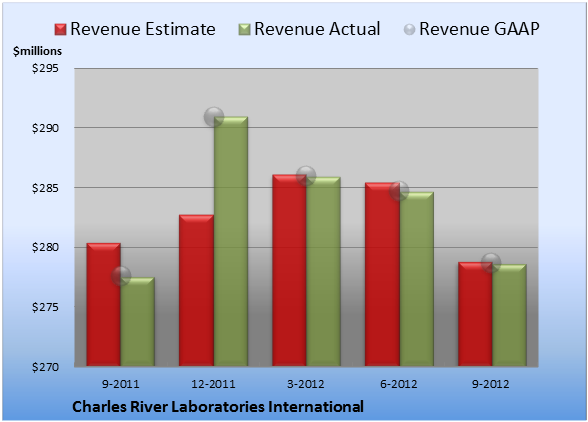Click the $270 axis value
Viewport: 588px width, 422px height.
tap(45, 367)
